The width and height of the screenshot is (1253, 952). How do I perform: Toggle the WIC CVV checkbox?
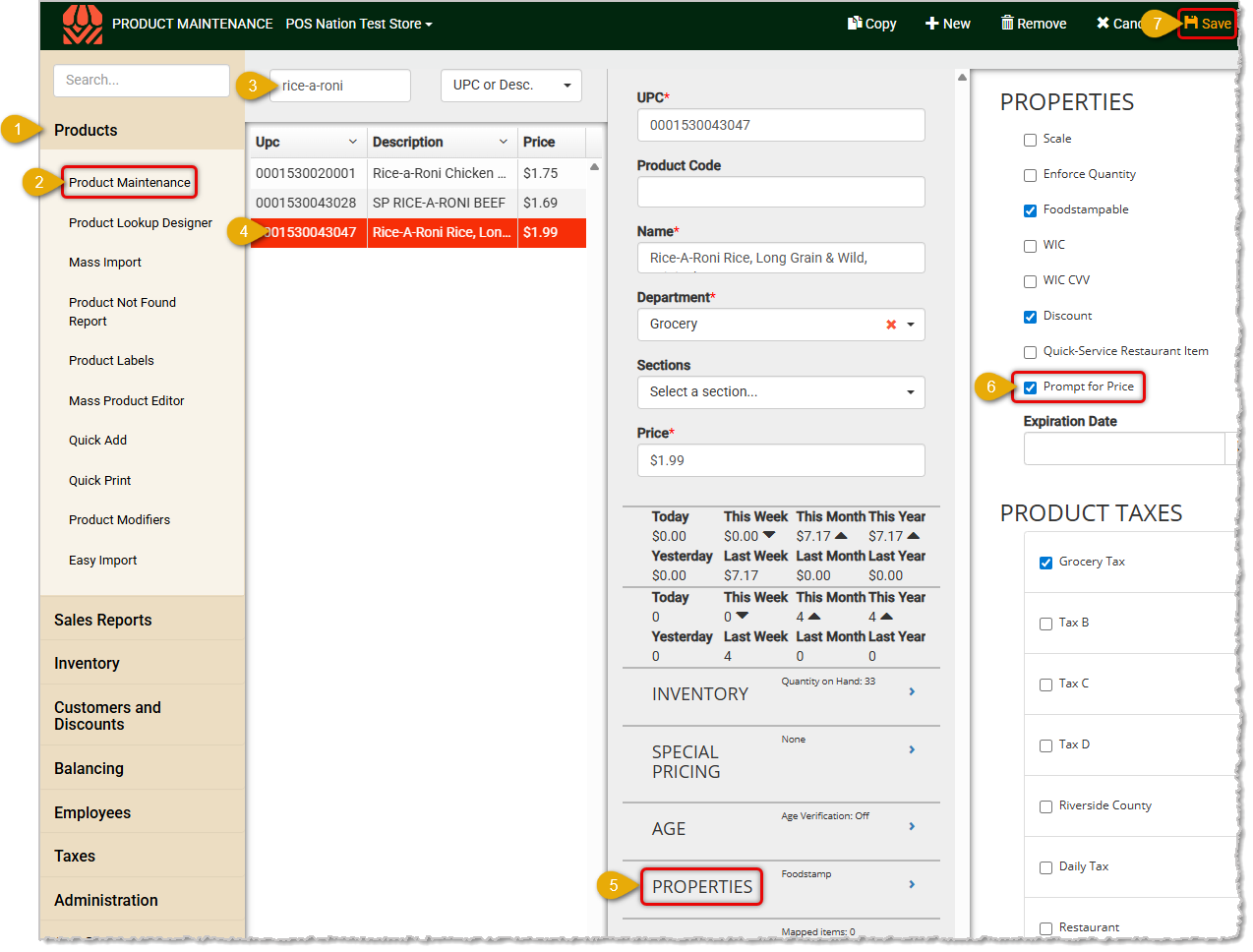point(1030,281)
